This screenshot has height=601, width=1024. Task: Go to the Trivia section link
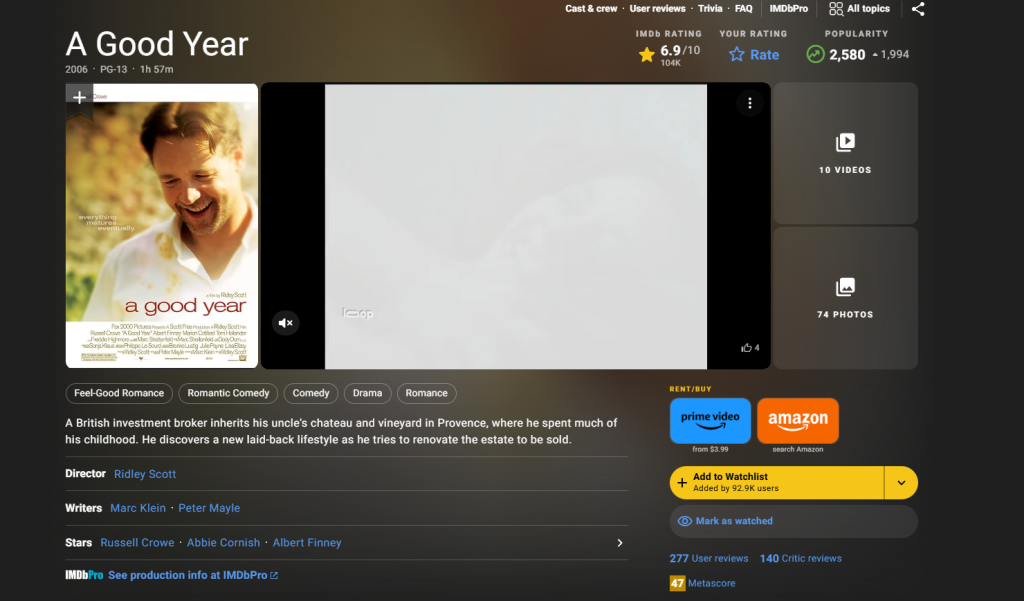710,8
